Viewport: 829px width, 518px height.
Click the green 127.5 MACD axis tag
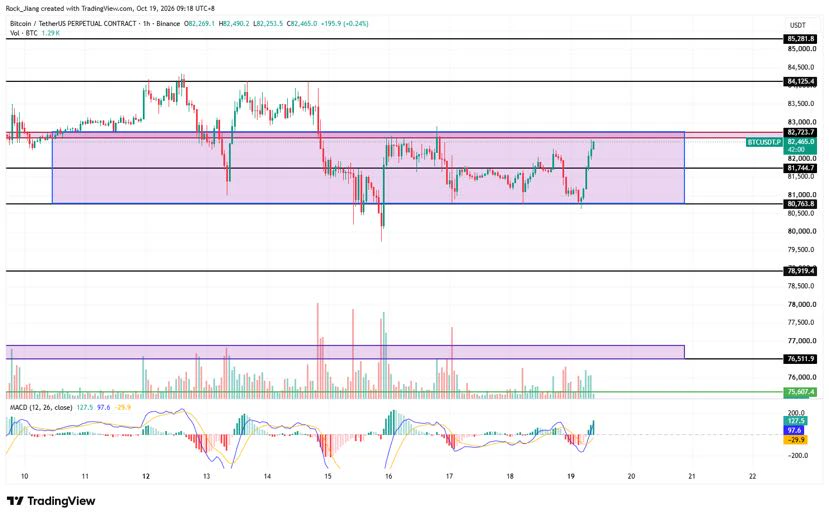tap(795, 421)
